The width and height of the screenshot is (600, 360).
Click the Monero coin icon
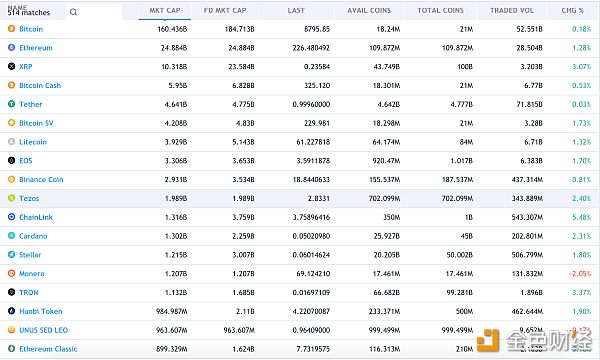click(x=11, y=274)
